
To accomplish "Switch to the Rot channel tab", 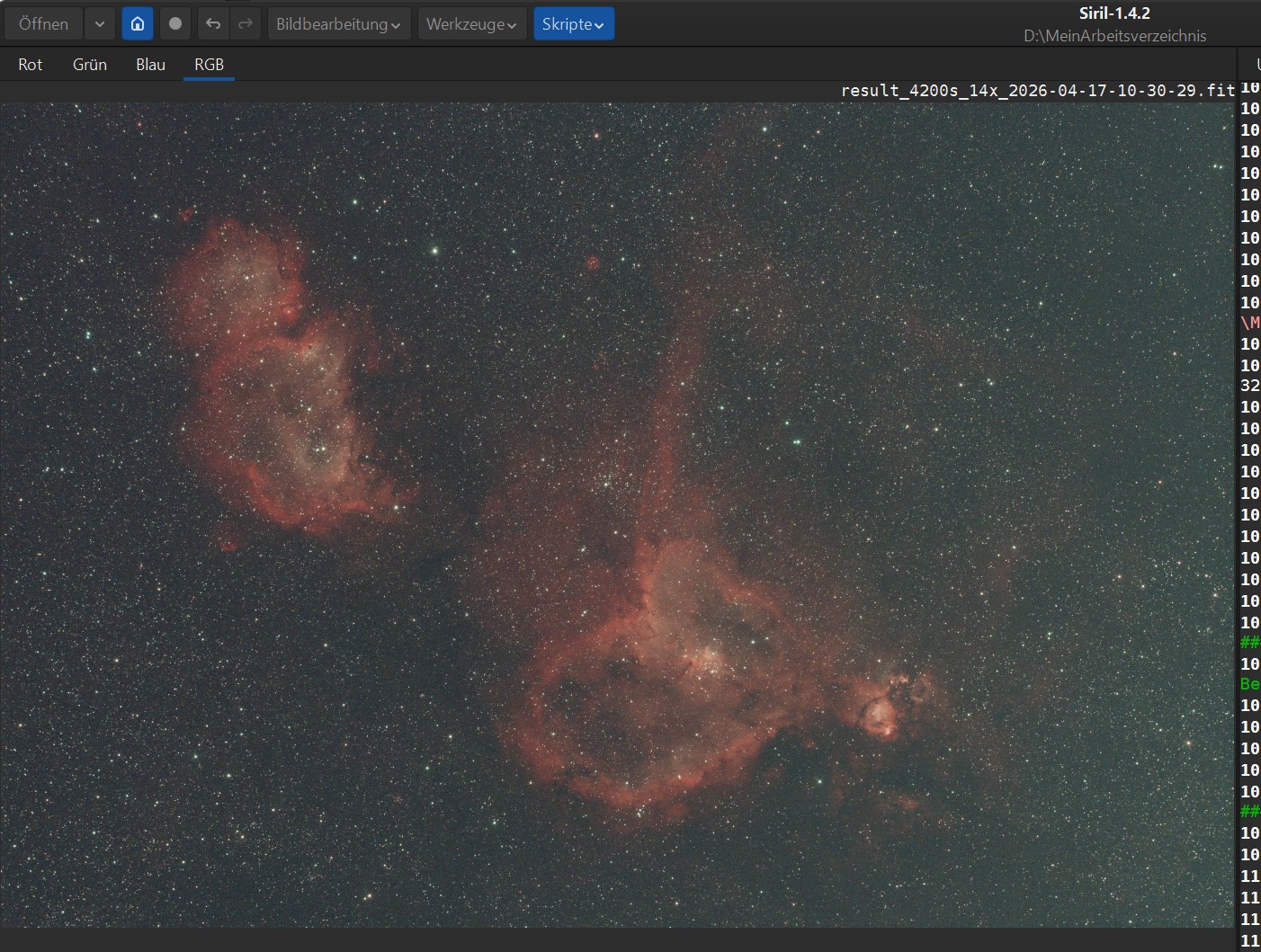I will (x=31, y=65).
